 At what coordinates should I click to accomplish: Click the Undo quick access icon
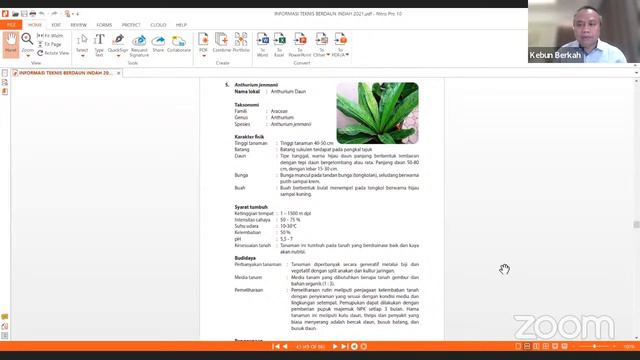(x=42, y=14)
